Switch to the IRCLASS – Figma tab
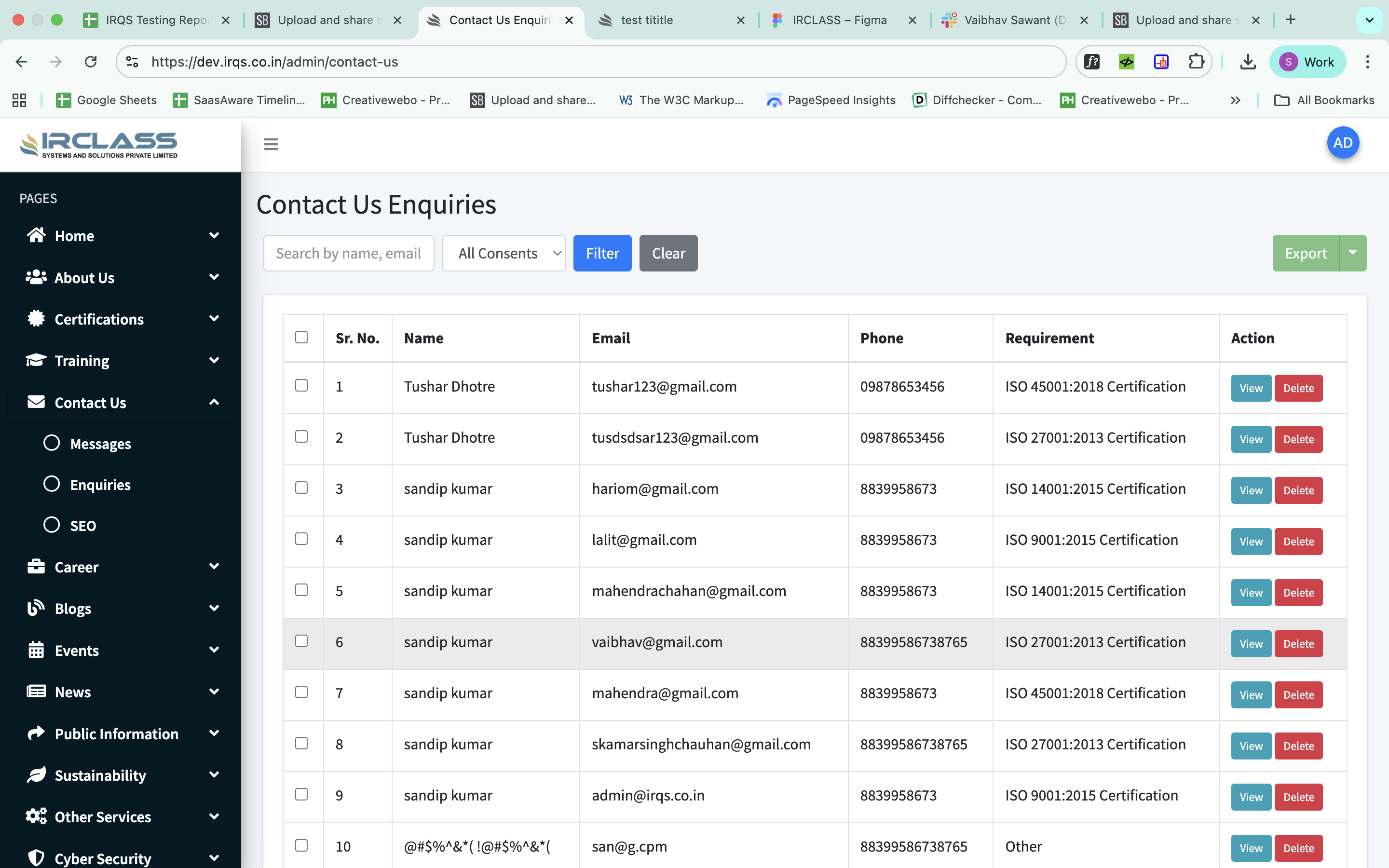 (x=839, y=20)
